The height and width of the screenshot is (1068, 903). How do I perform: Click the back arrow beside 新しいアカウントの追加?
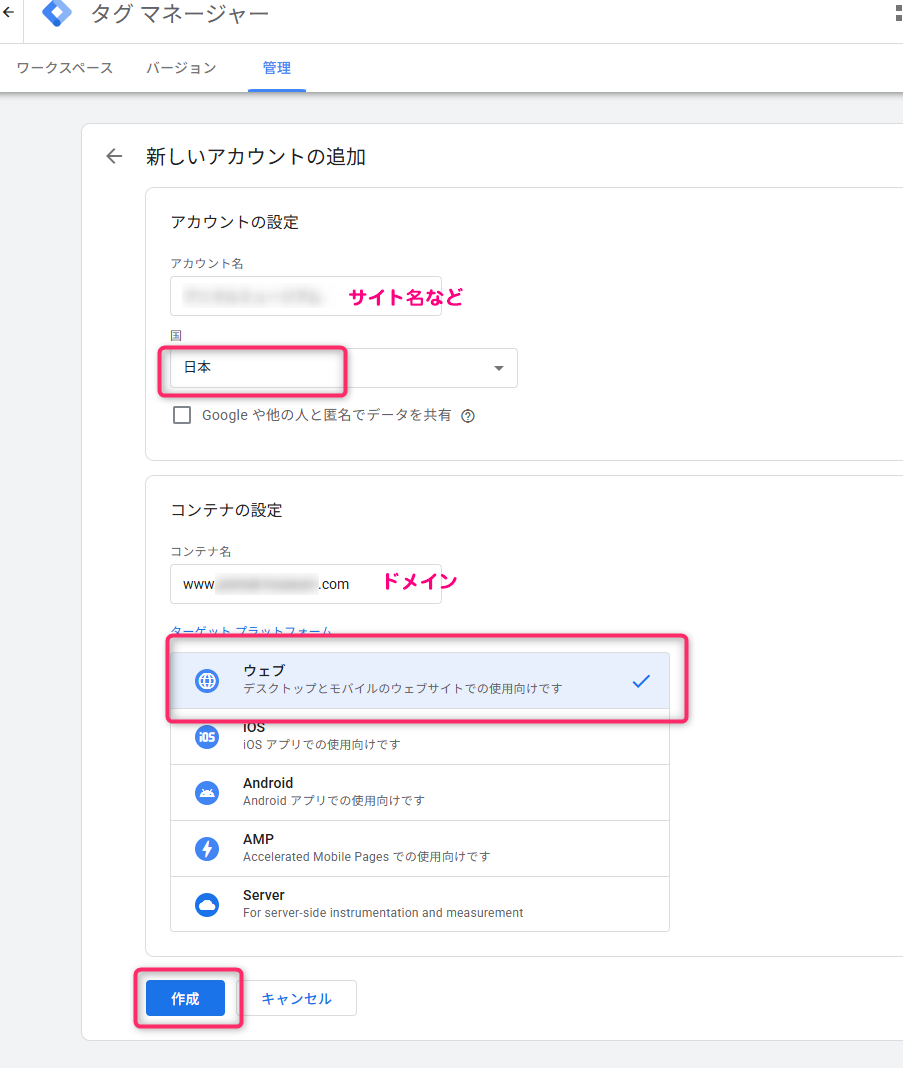pyautogui.click(x=114, y=156)
